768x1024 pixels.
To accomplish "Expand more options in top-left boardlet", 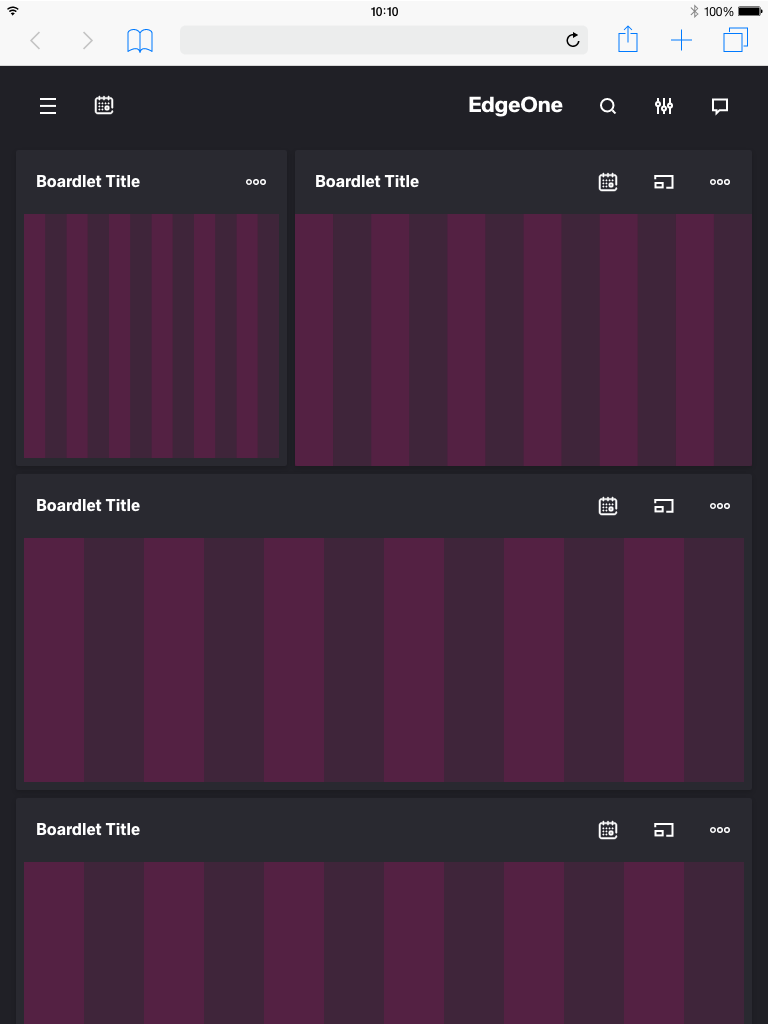I will point(256,182).
